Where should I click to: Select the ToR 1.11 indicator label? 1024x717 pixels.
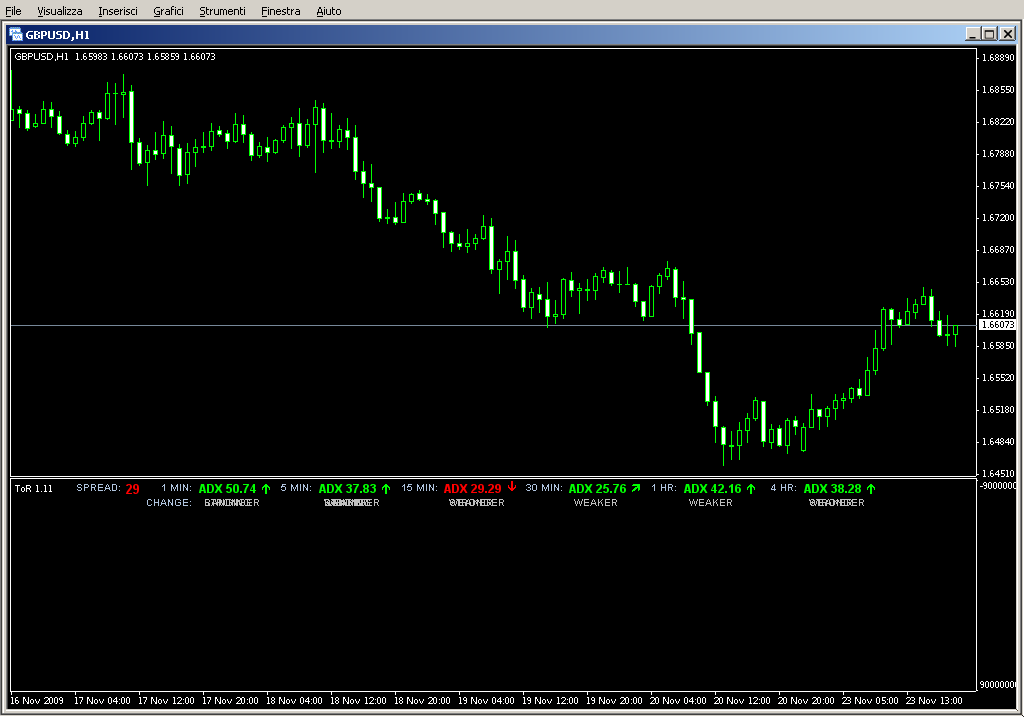34,488
